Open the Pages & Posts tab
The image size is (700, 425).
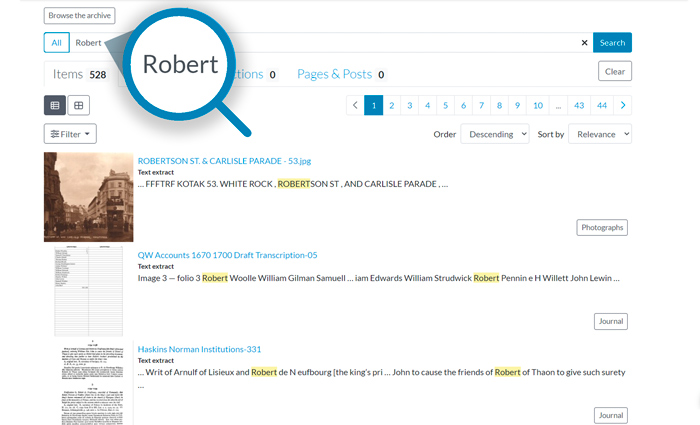pos(340,74)
